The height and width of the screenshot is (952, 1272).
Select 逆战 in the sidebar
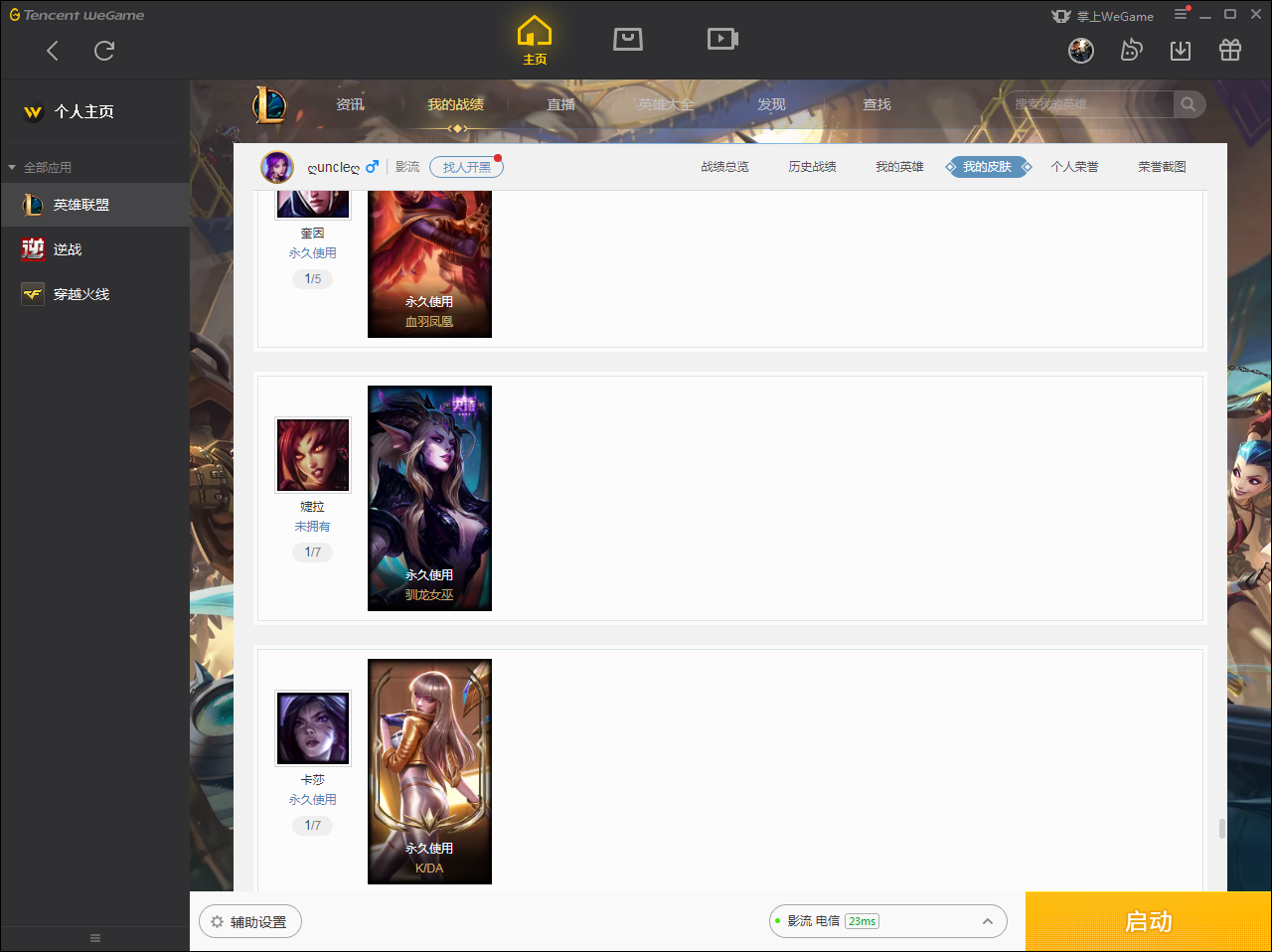tap(94, 249)
